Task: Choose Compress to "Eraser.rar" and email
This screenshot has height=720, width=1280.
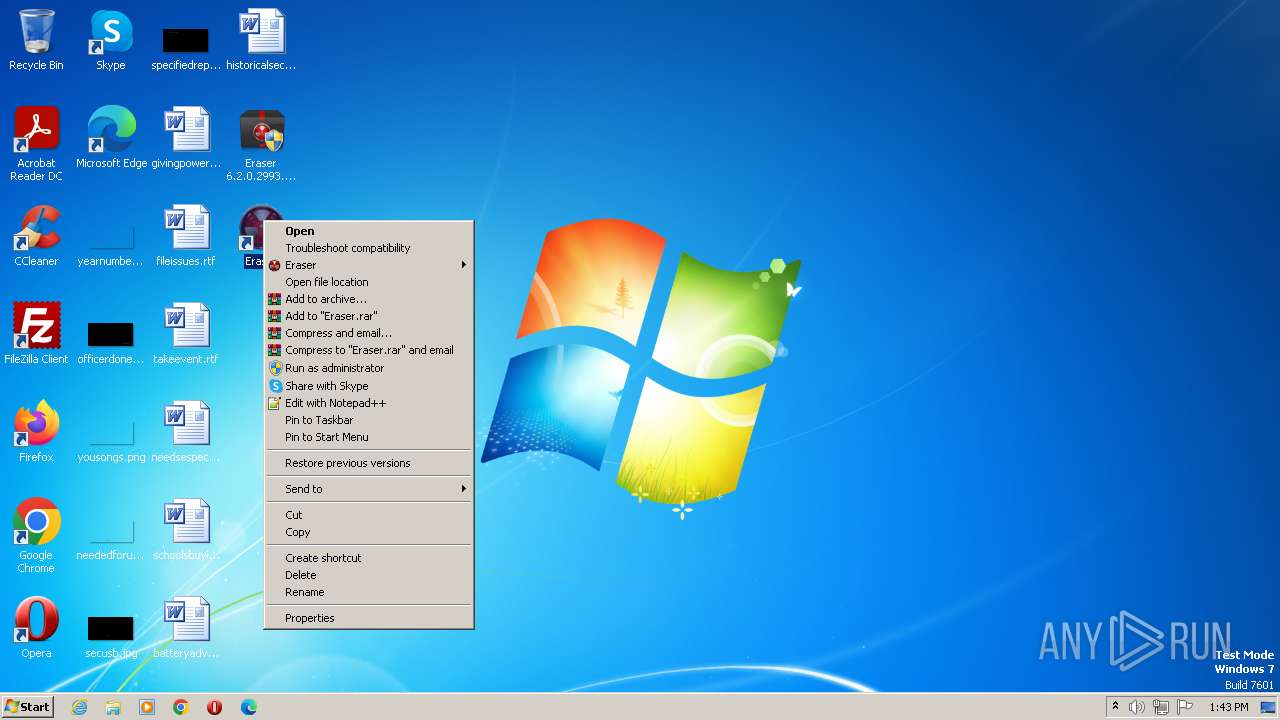Action: point(369,350)
